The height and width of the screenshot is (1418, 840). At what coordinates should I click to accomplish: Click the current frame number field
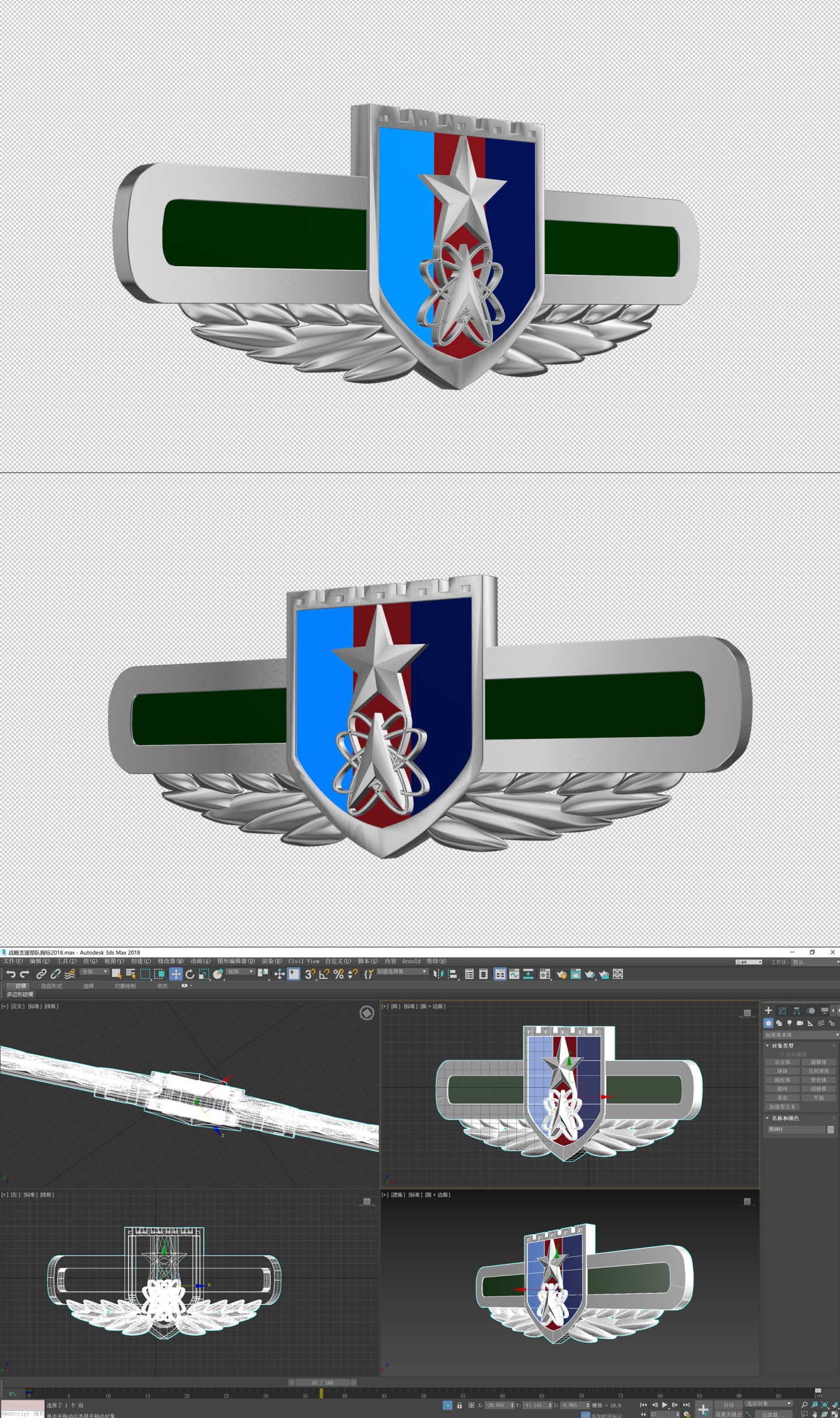click(x=664, y=1414)
